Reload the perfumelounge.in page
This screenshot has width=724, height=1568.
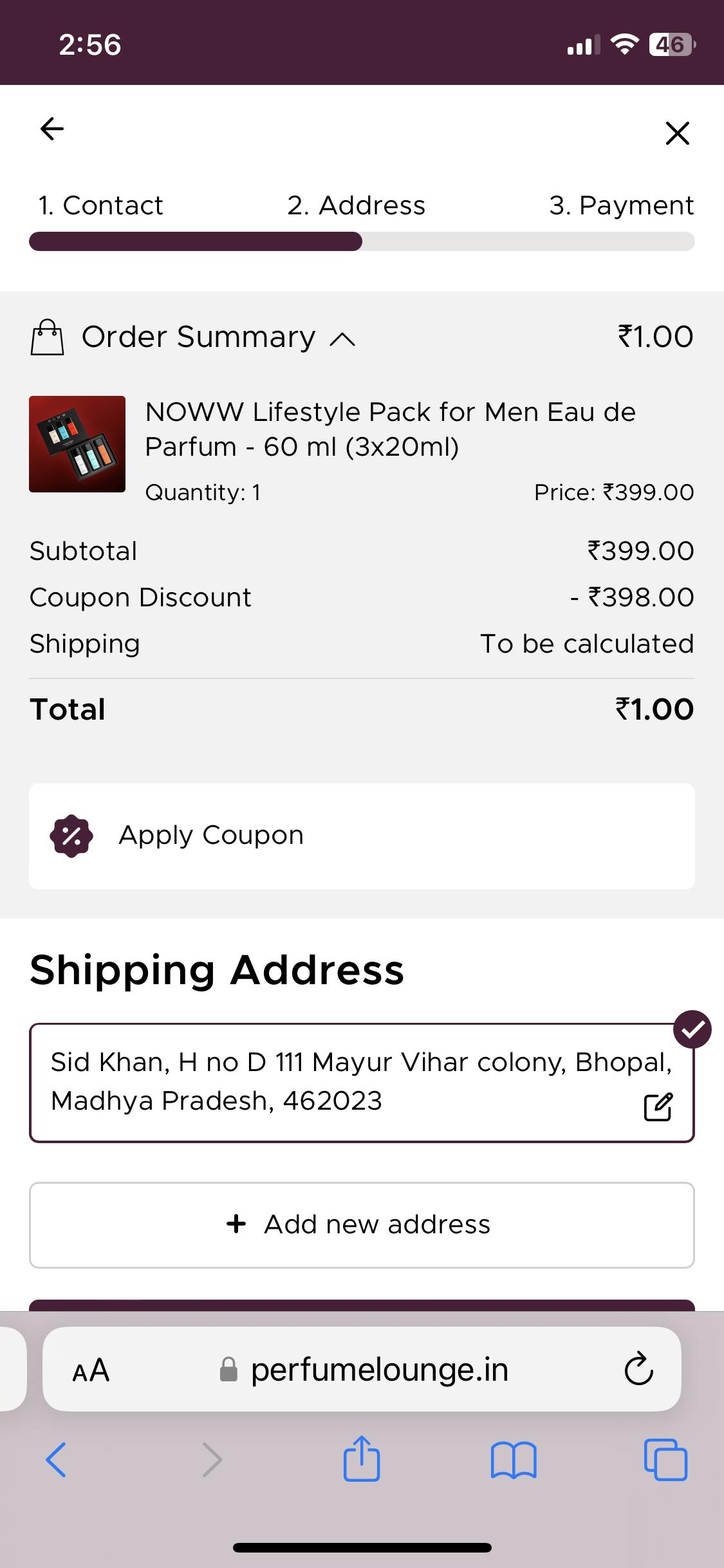[x=638, y=1370]
